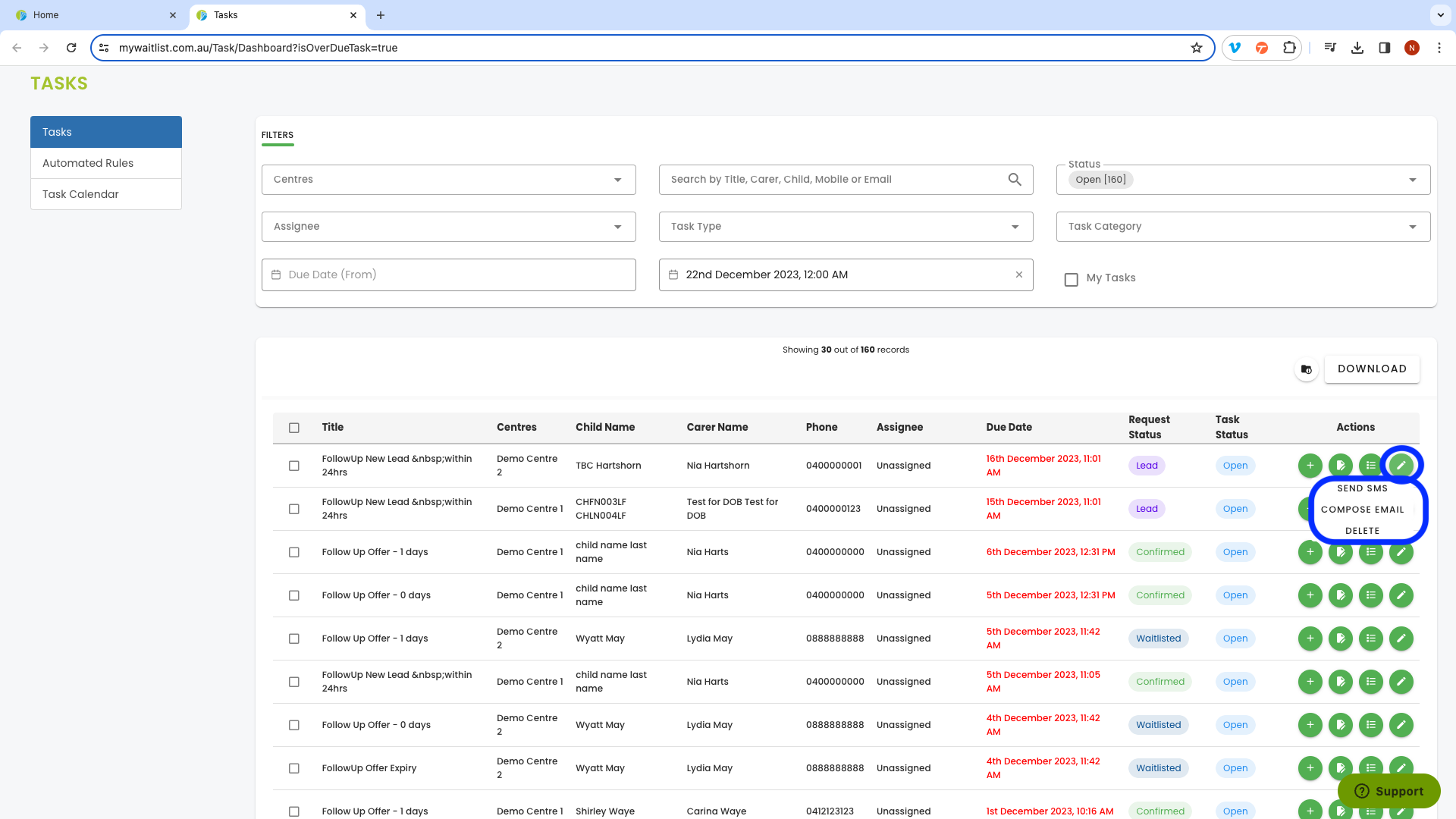
Task: Open the Task Type dropdown
Action: (846, 227)
